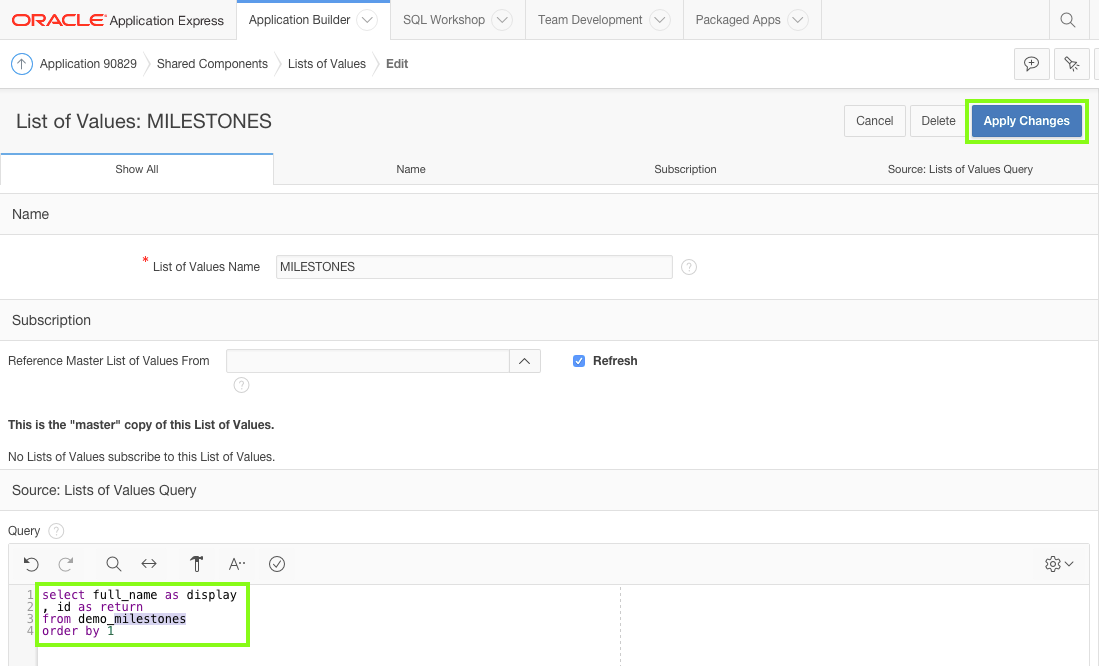Switch to the Subscription tab
1099x666 pixels.
(685, 169)
